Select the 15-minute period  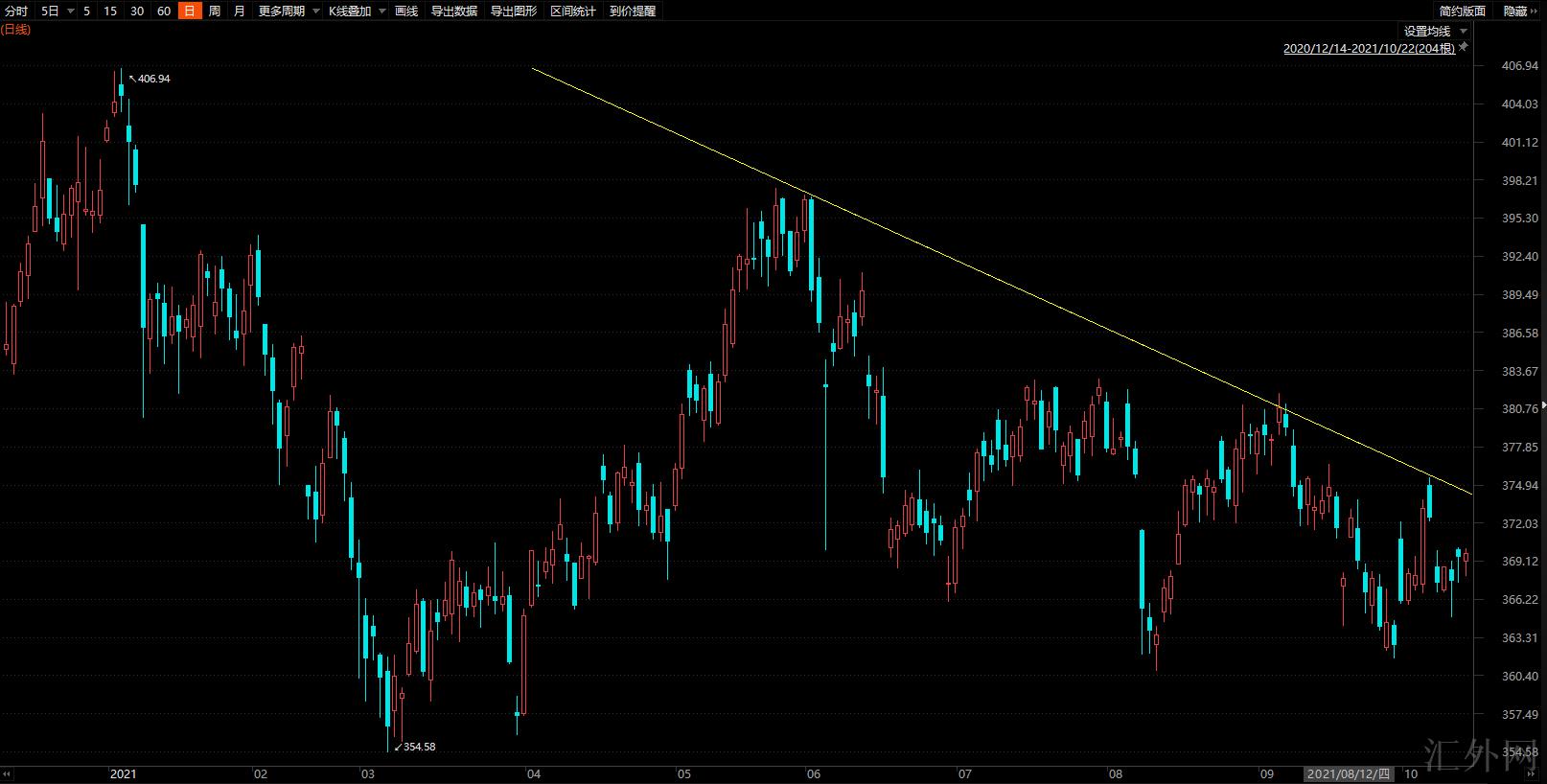[x=110, y=11]
